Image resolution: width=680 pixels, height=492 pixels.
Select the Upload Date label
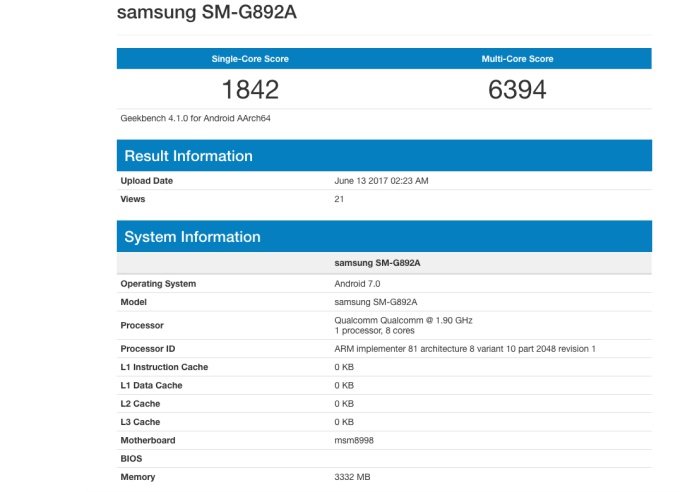[x=147, y=181]
